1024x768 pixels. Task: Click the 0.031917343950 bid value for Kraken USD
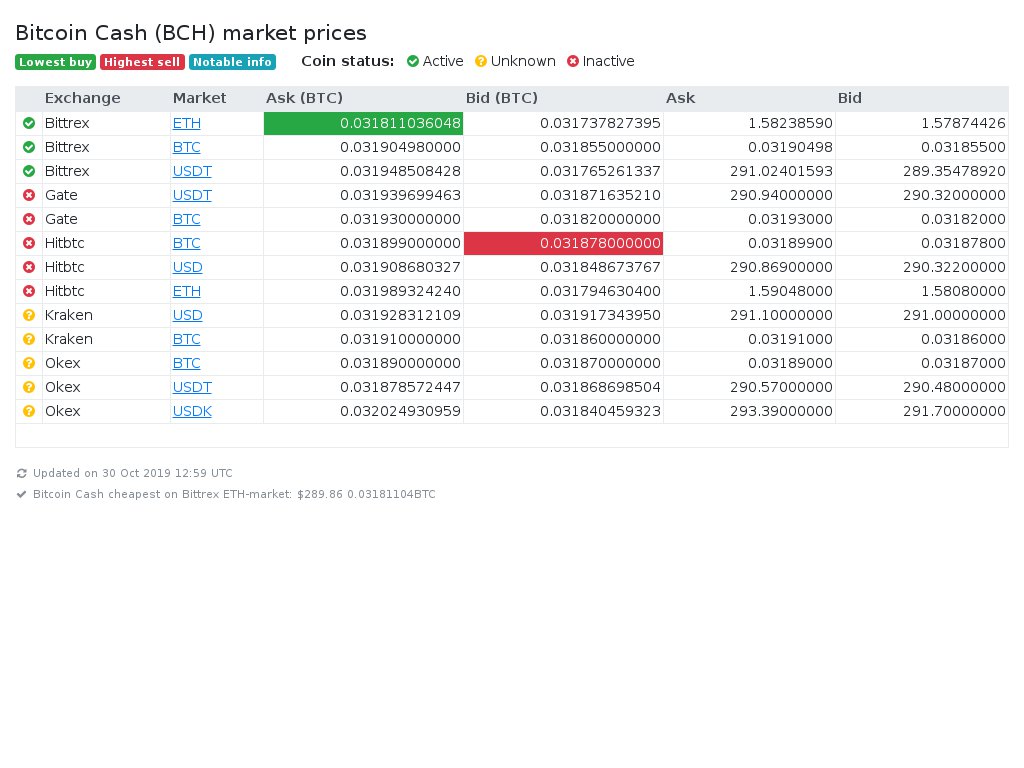click(x=600, y=315)
